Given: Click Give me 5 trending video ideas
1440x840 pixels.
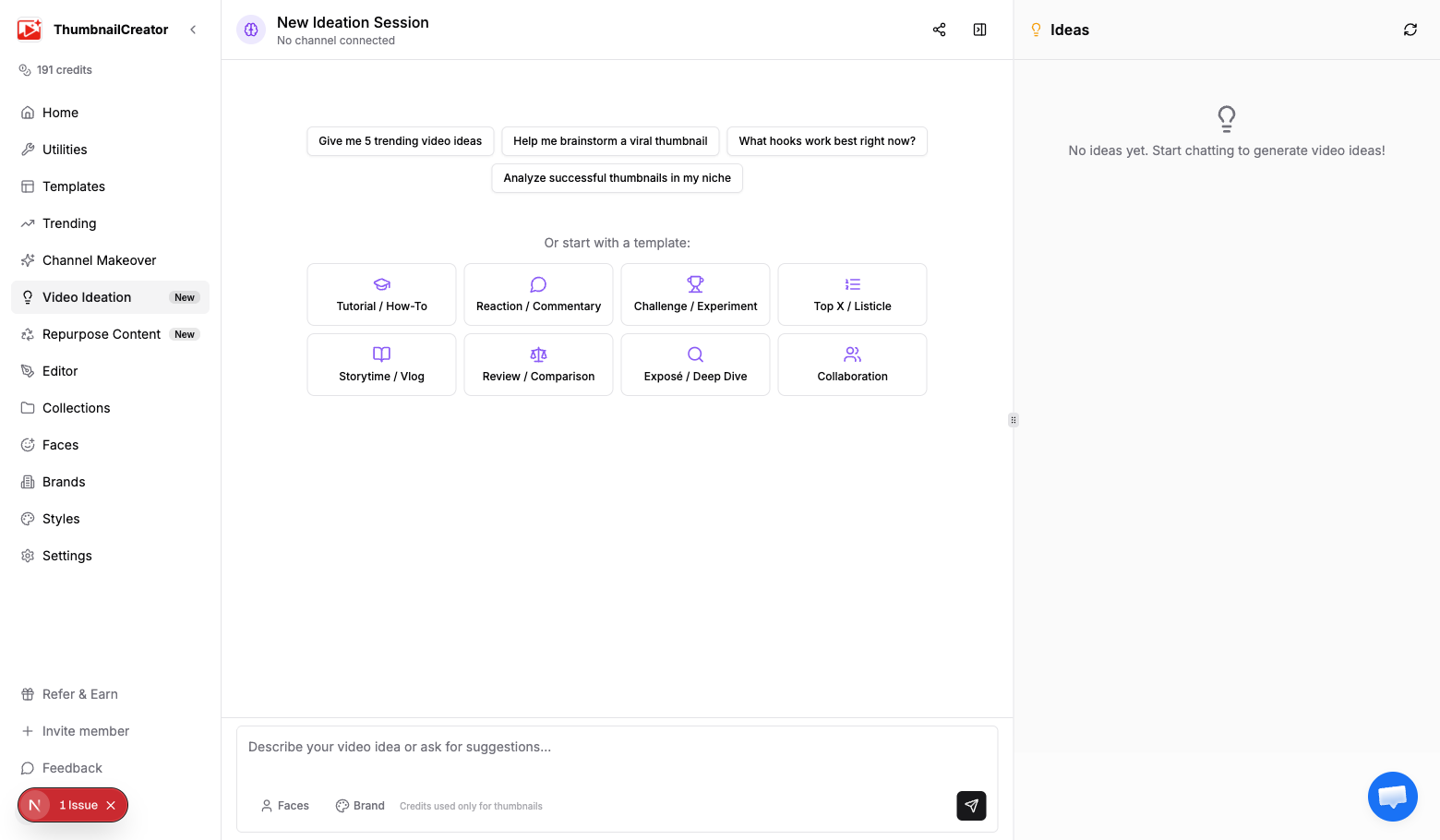Looking at the screenshot, I should pos(400,140).
